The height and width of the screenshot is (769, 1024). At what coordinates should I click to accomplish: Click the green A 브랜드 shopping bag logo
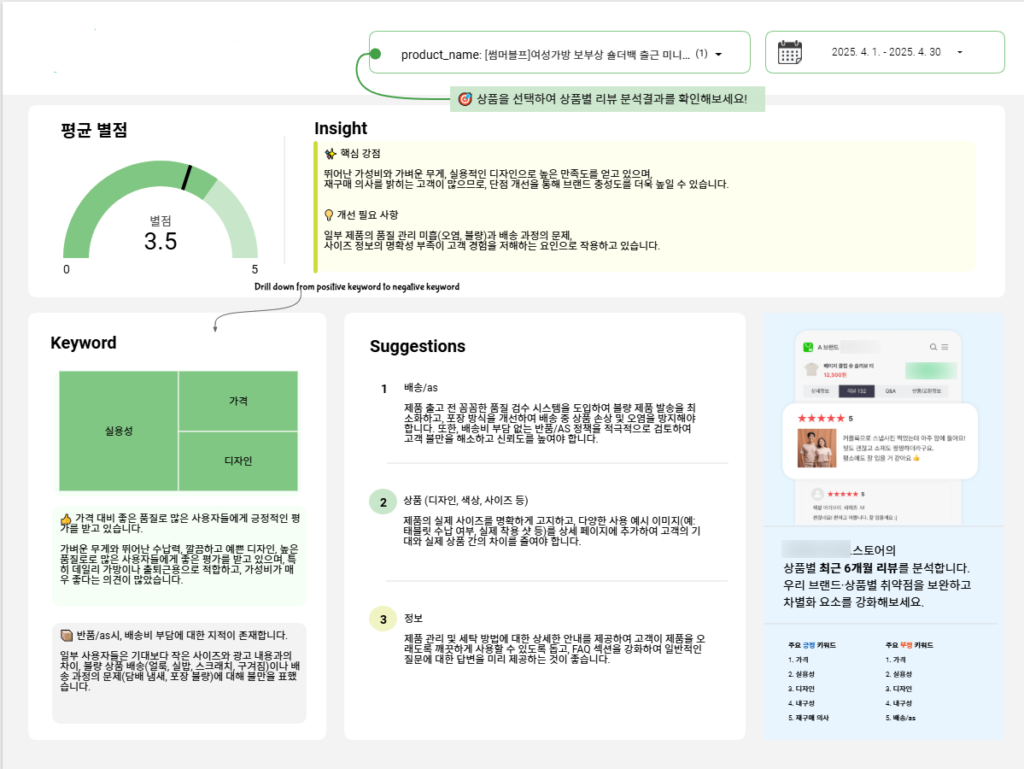[x=806, y=347]
